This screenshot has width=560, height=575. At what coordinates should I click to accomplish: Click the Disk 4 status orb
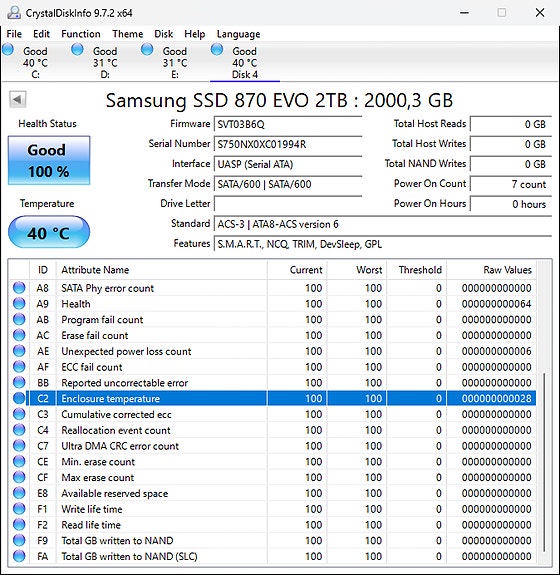point(217,50)
